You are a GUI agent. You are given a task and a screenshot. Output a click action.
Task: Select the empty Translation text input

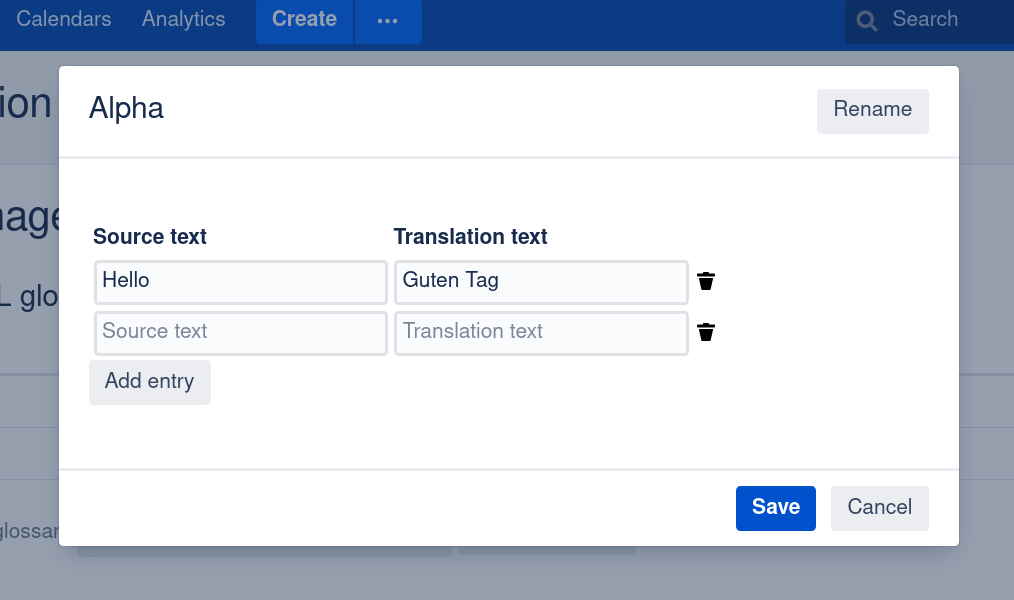click(540, 333)
